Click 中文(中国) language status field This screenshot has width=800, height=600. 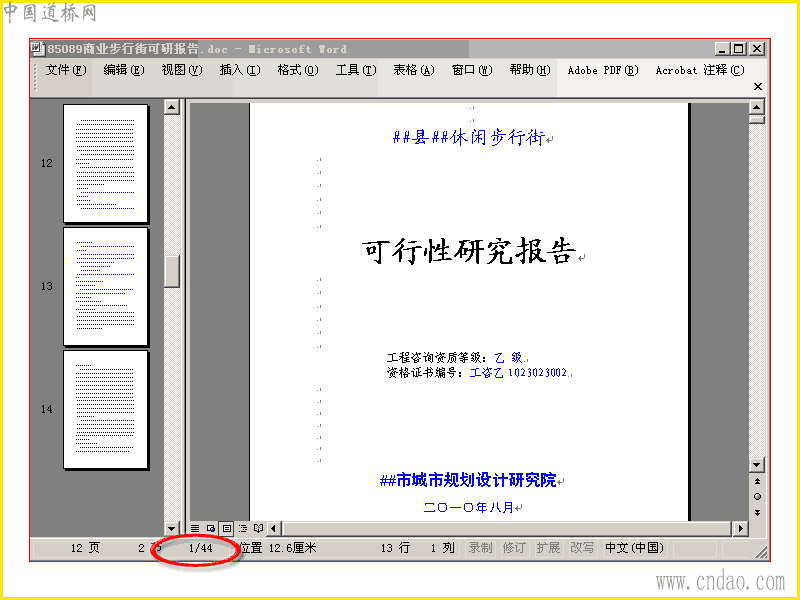[x=634, y=548]
